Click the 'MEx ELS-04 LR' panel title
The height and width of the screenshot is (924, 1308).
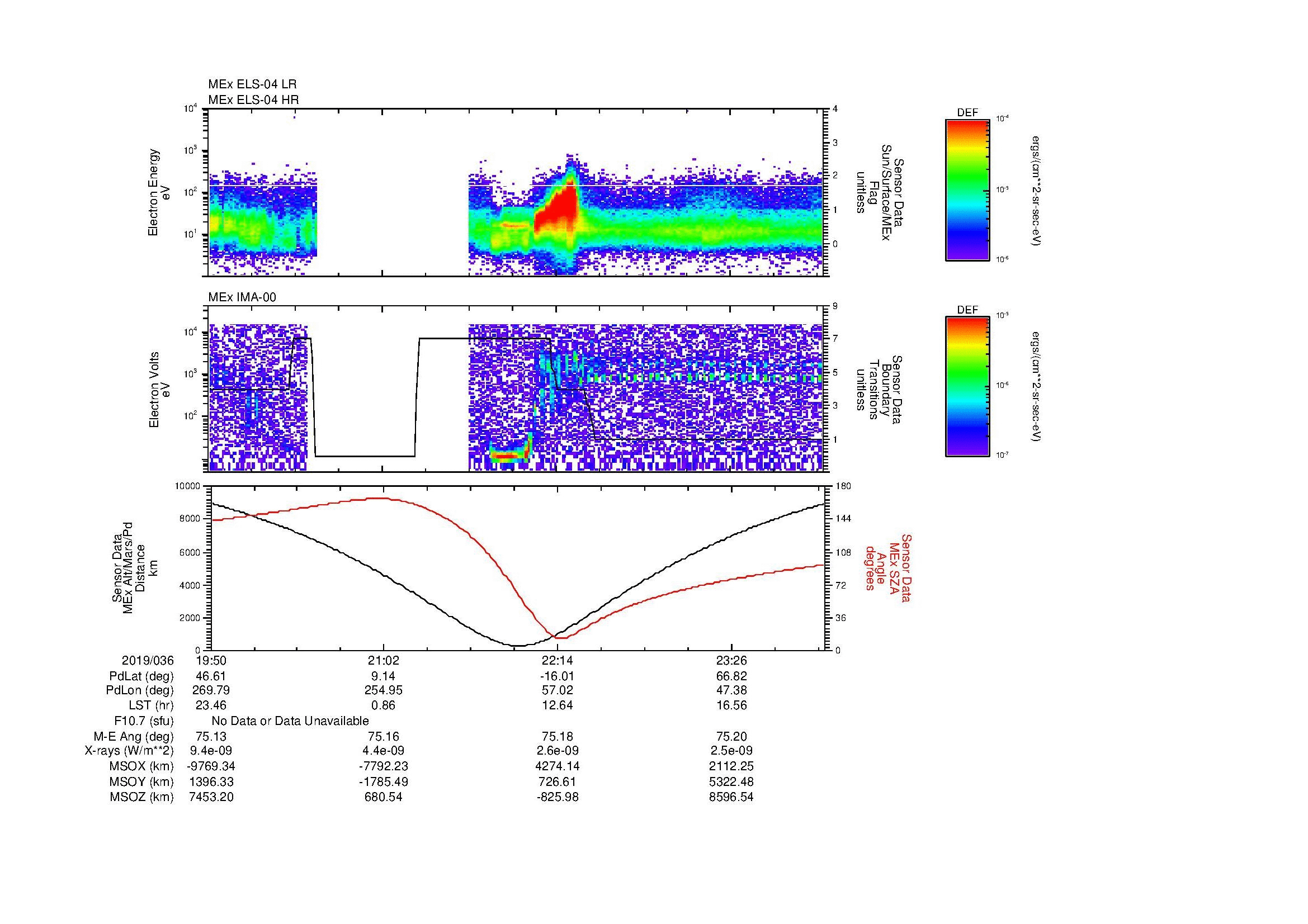tap(252, 84)
